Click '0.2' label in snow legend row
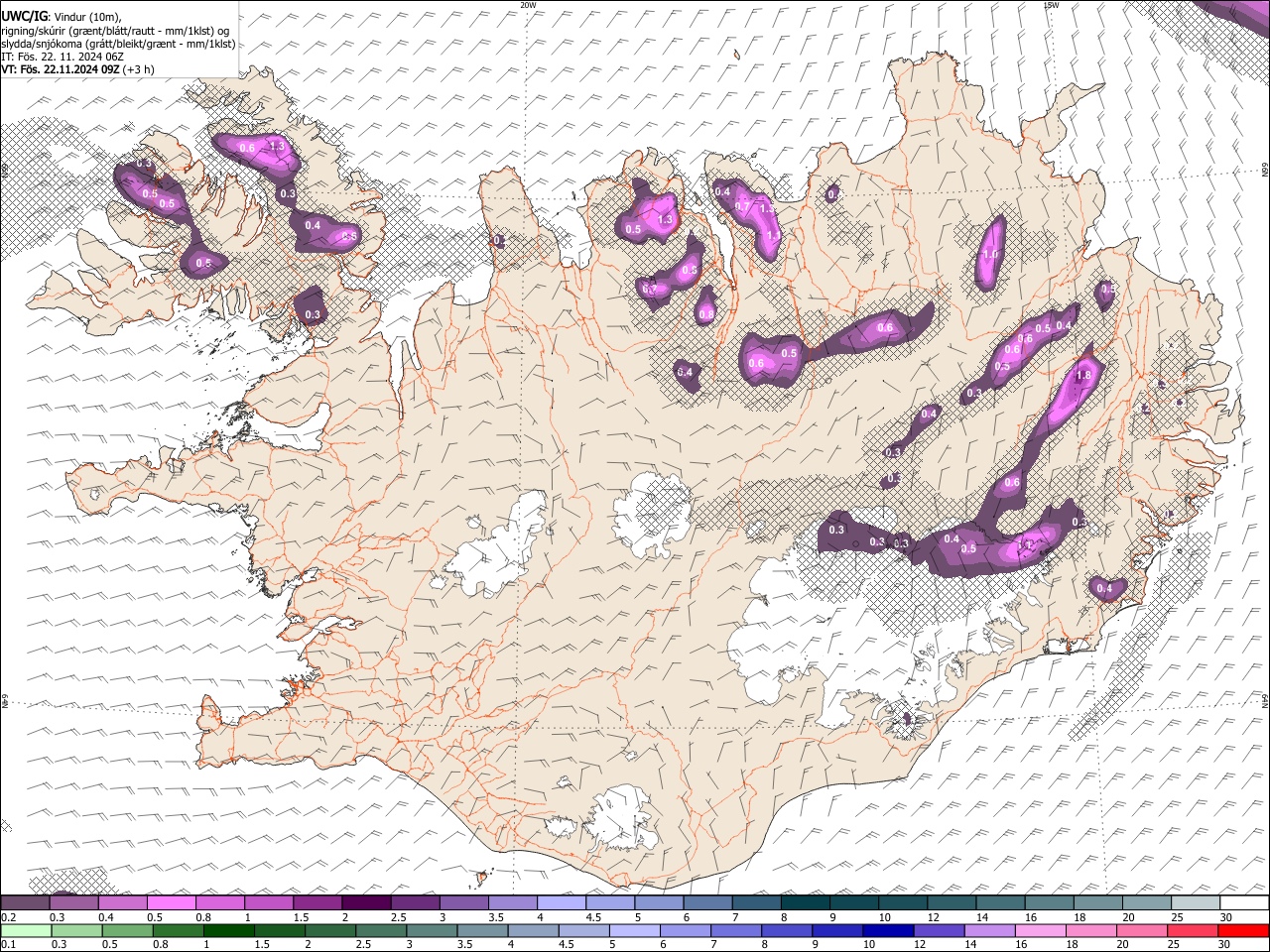Screen dimensions: 1270x952 click(x=8, y=917)
